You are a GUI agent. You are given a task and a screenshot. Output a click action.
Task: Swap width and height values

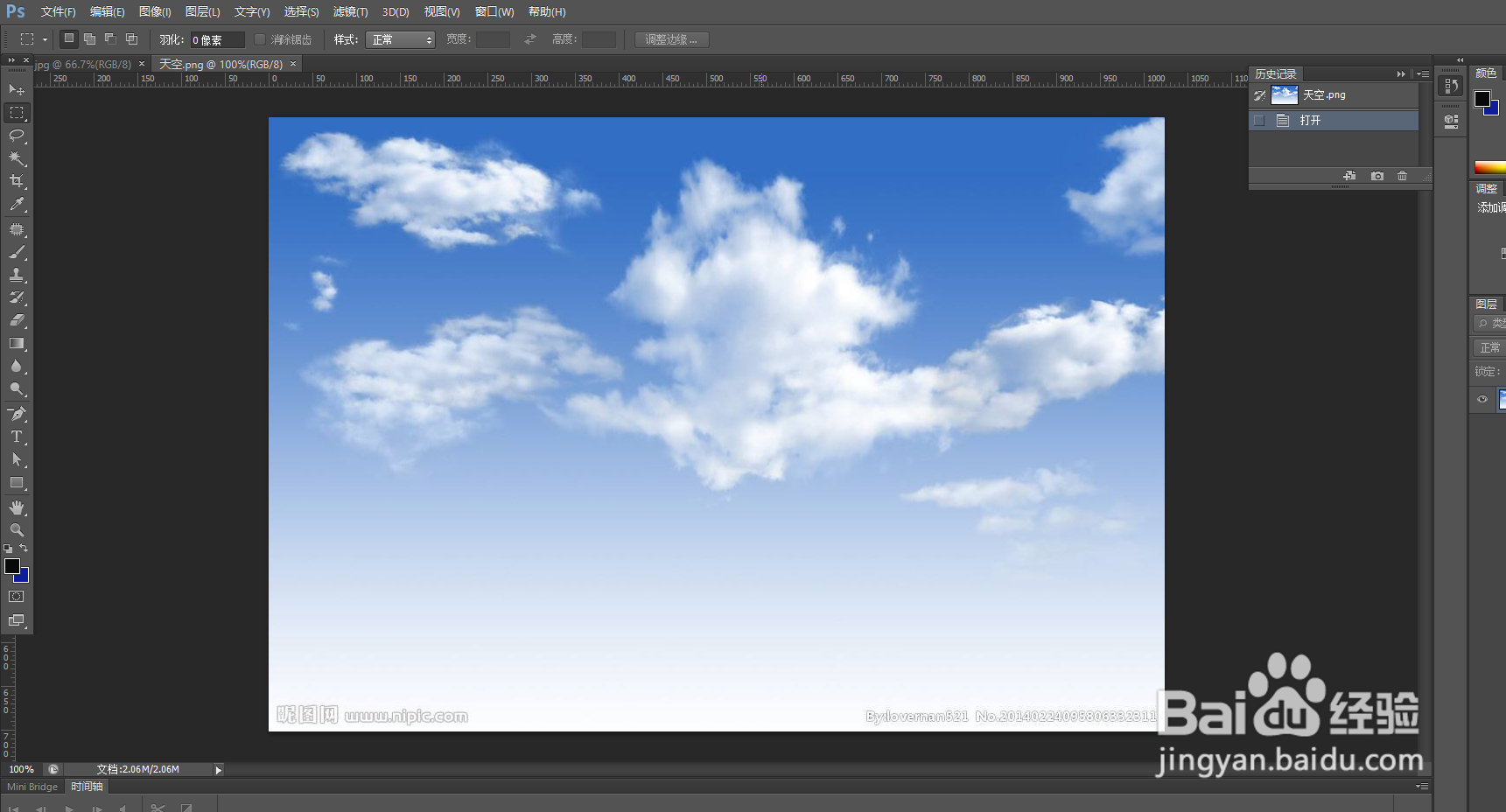(x=530, y=39)
